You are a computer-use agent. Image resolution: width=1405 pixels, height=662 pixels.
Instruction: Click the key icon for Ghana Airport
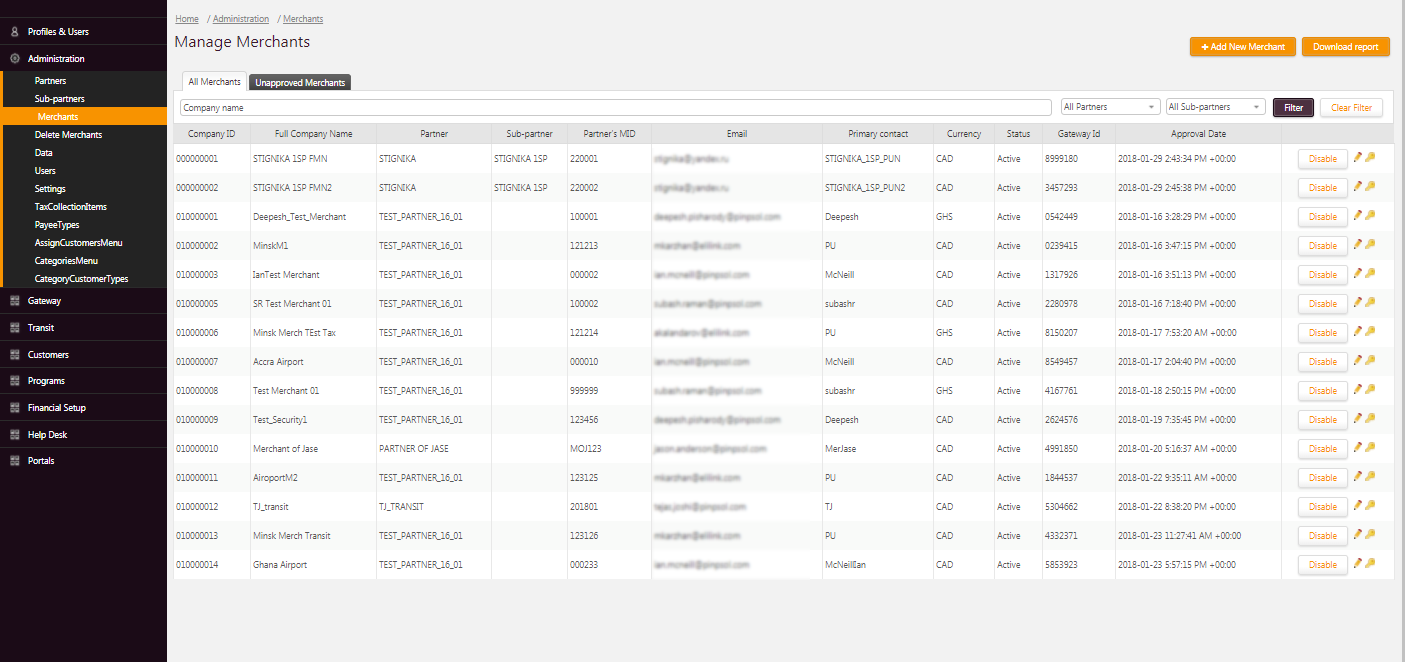tap(1370, 563)
